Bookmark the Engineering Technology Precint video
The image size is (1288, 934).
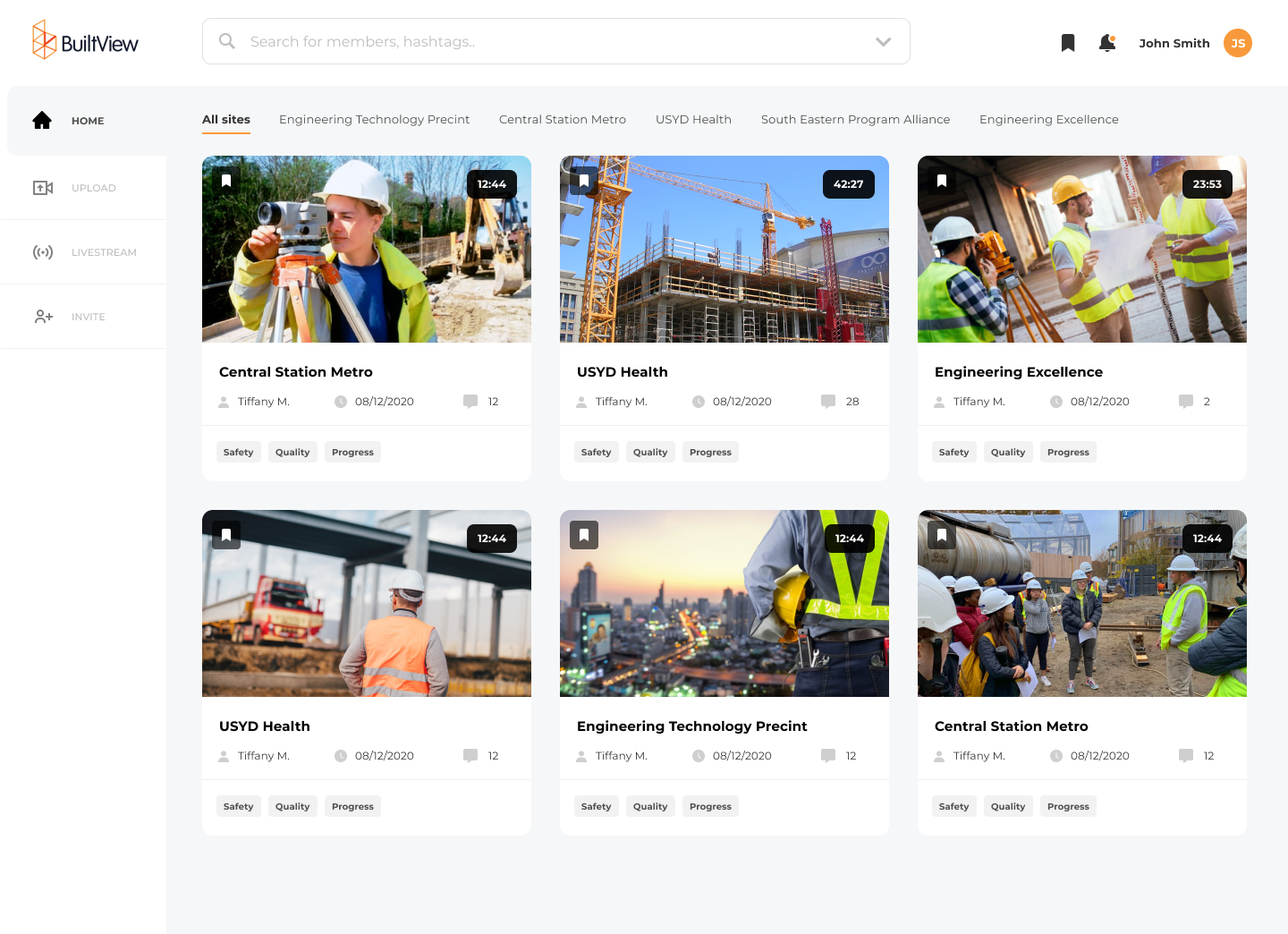pyautogui.click(x=584, y=535)
